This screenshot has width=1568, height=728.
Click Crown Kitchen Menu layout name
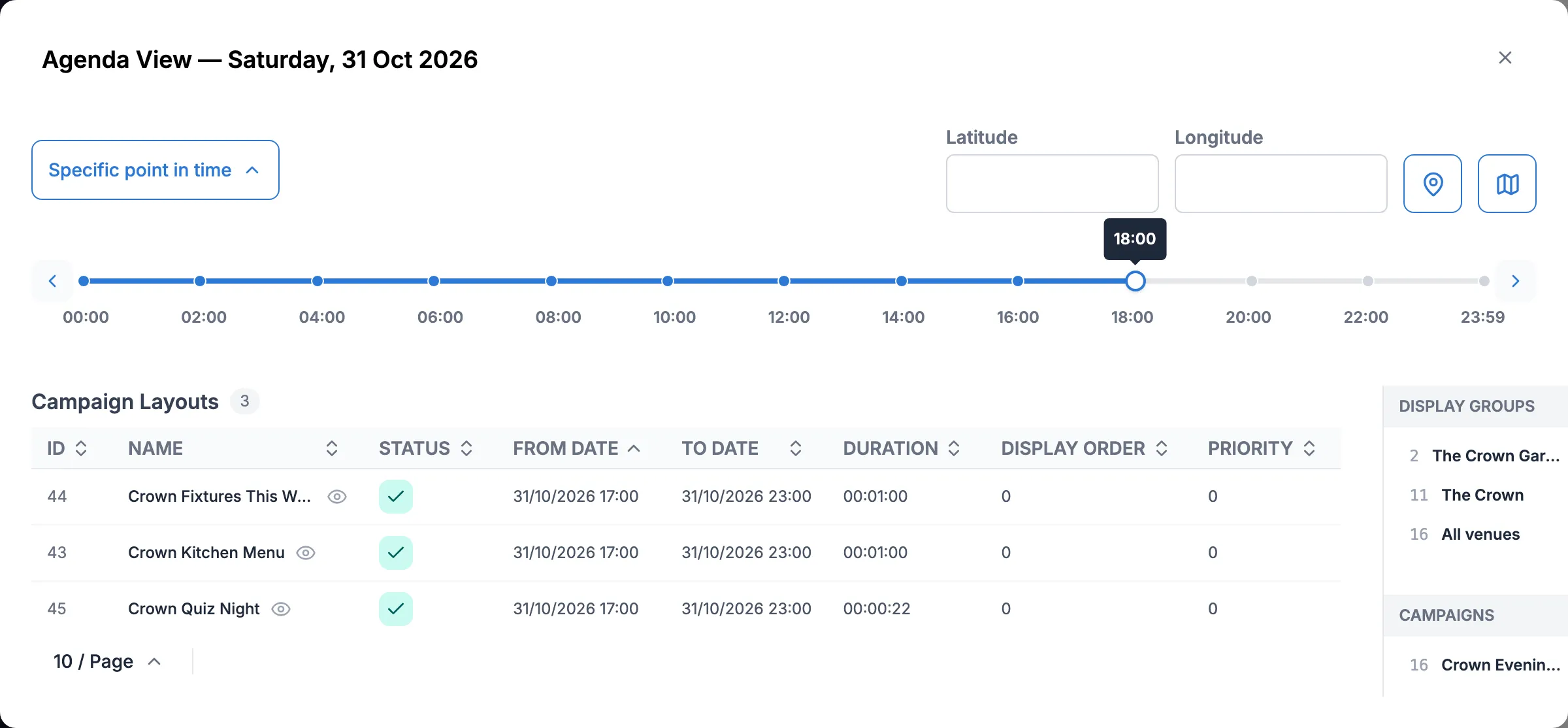(x=206, y=553)
